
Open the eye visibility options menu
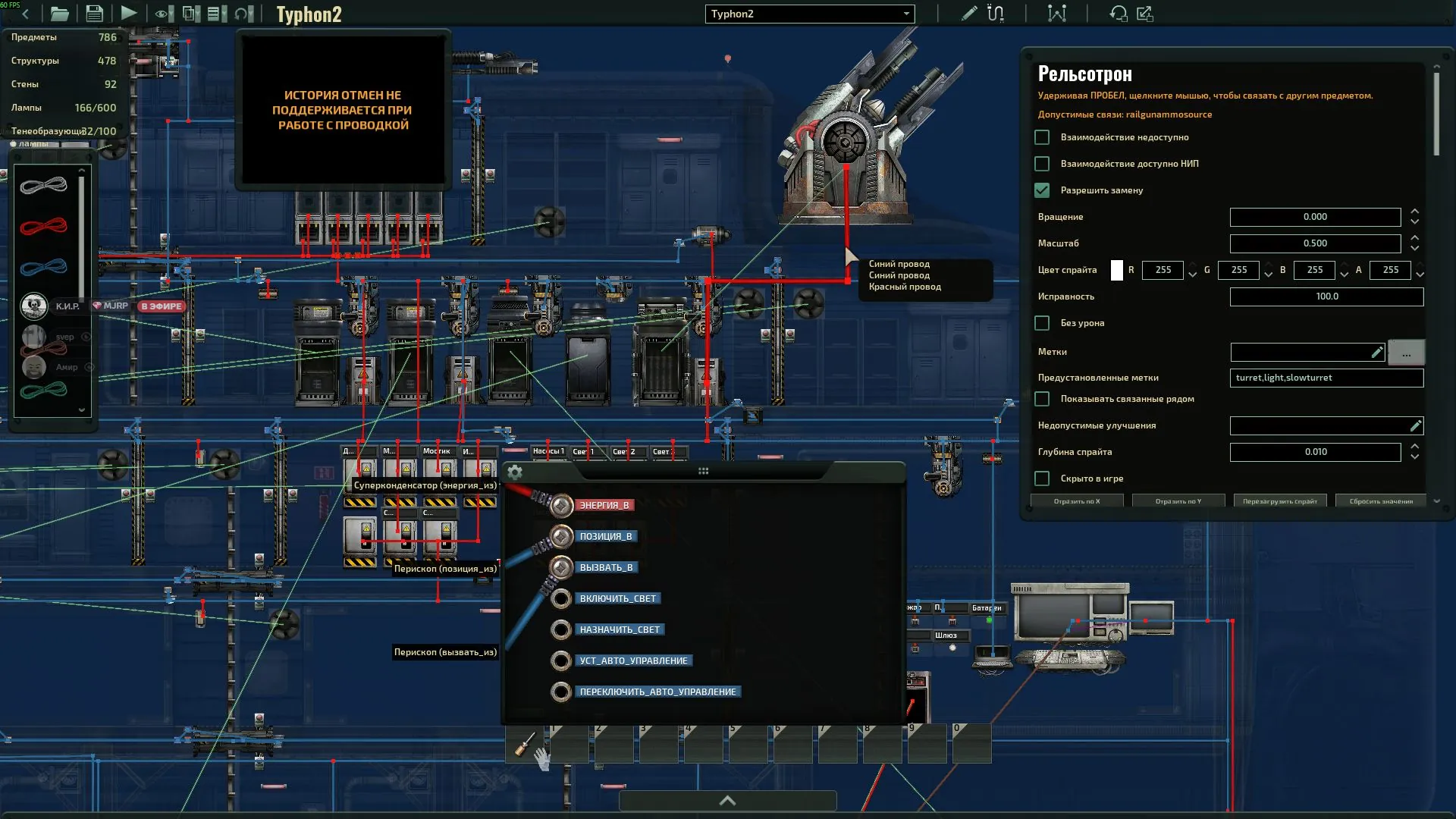[x=162, y=13]
